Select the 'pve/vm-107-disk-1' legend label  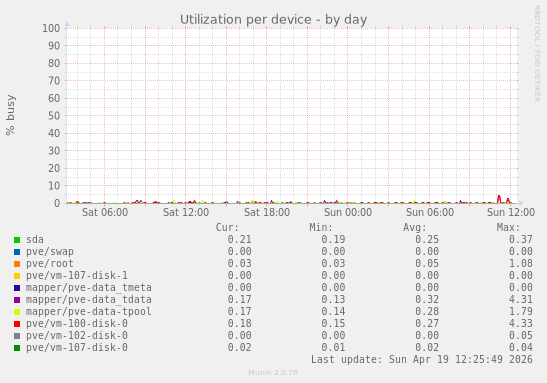[x=77, y=276]
